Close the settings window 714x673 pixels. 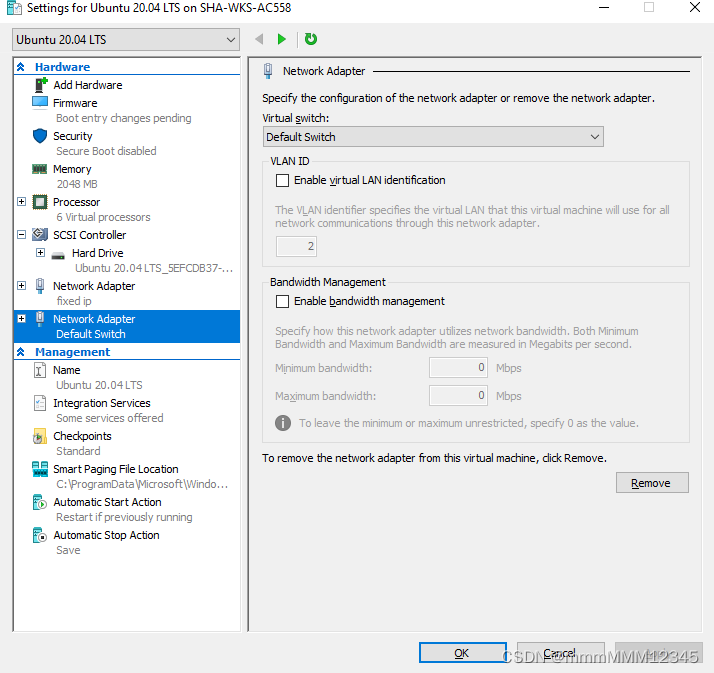pos(694,7)
